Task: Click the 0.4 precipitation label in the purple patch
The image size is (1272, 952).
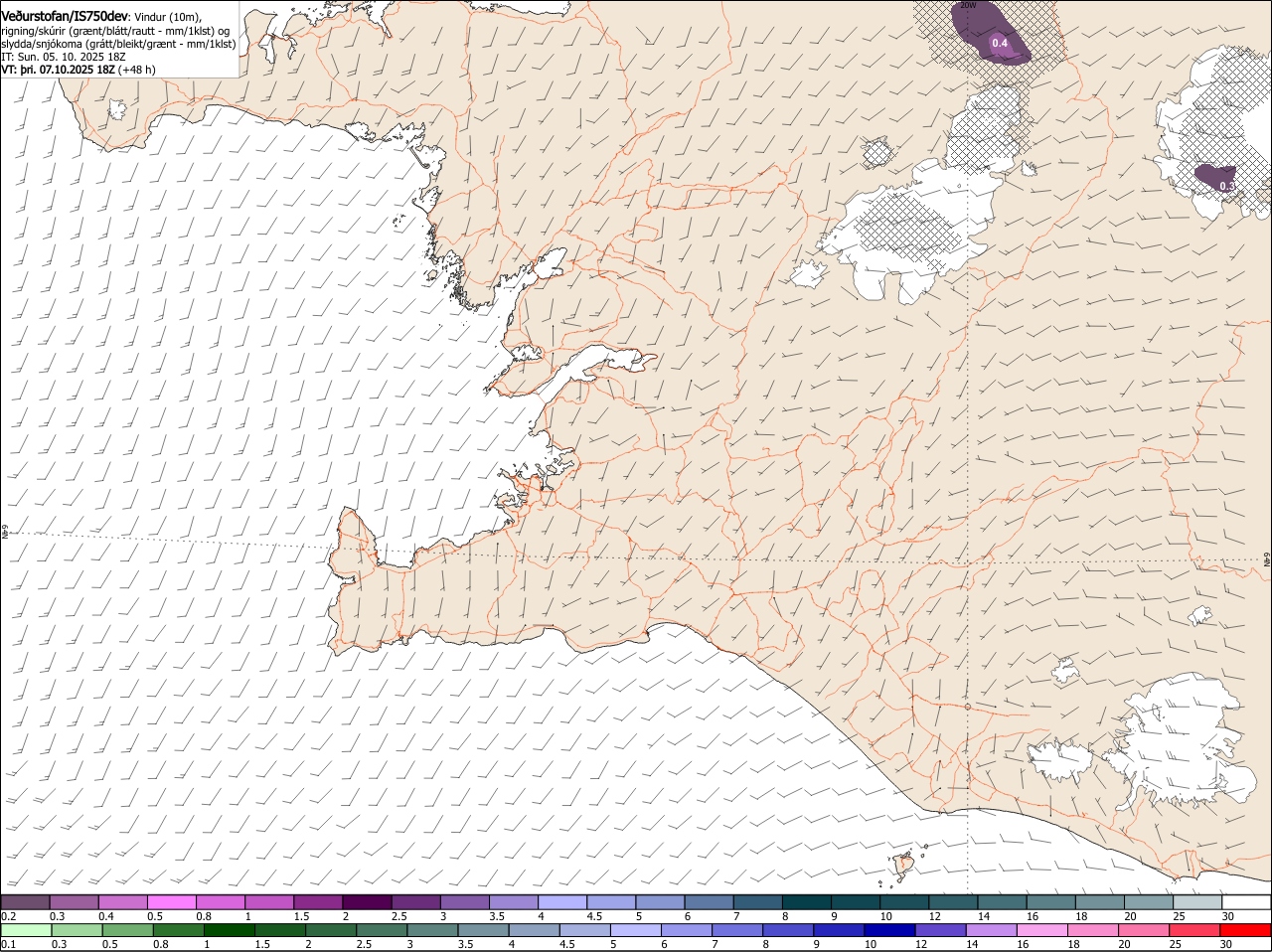Action: click(x=1000, y=44)
